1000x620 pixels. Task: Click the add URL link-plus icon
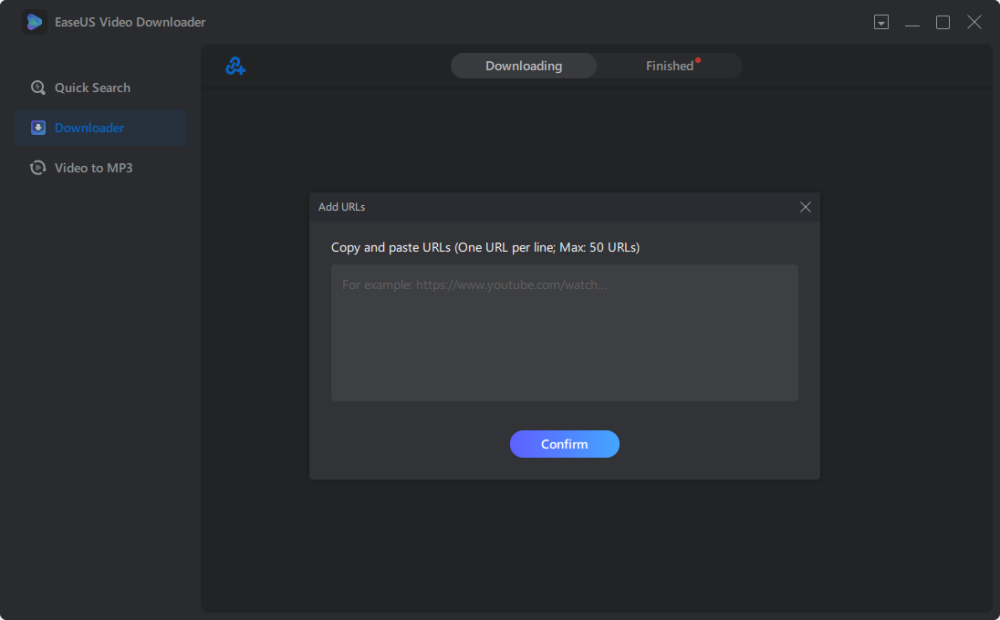[x=235, y=67]
